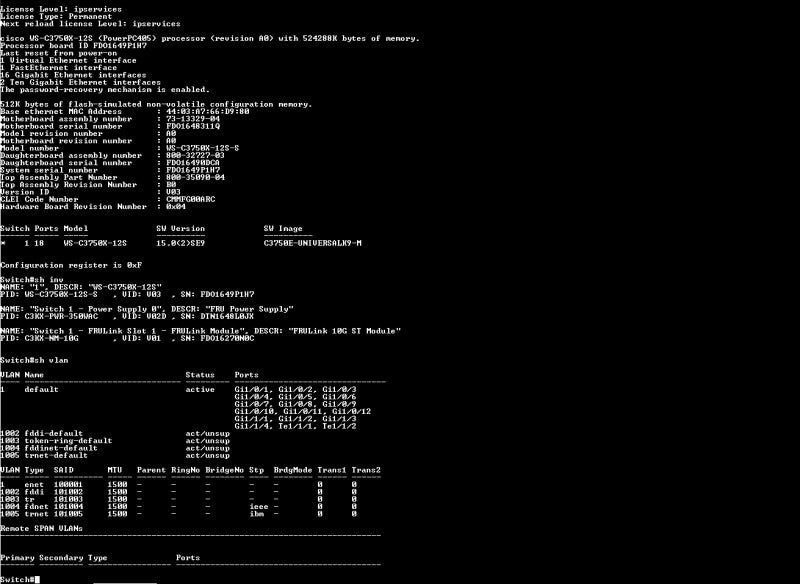Click the PID value C3KX-NM-10G
Viewport: 800px width, 584px height.
point(52,338)
